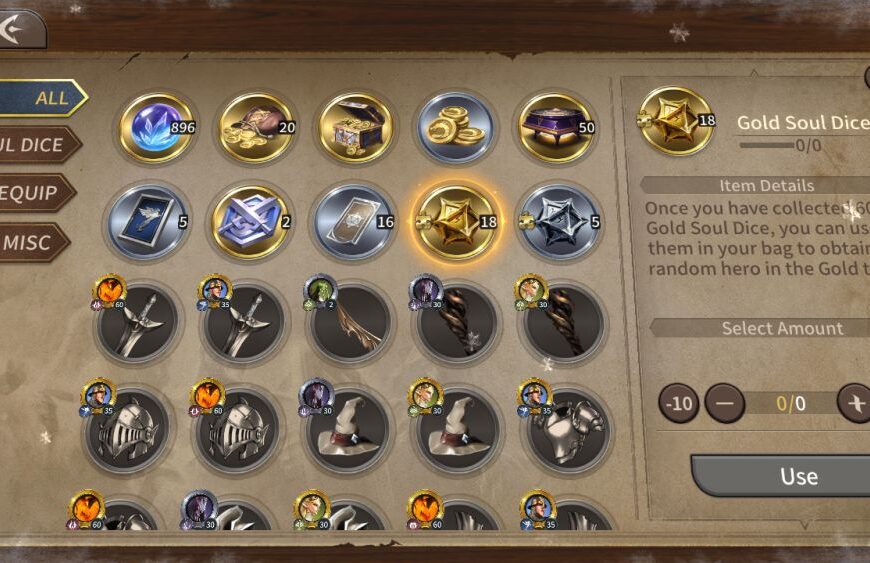Select the gold coins stack item

[456, 128]
